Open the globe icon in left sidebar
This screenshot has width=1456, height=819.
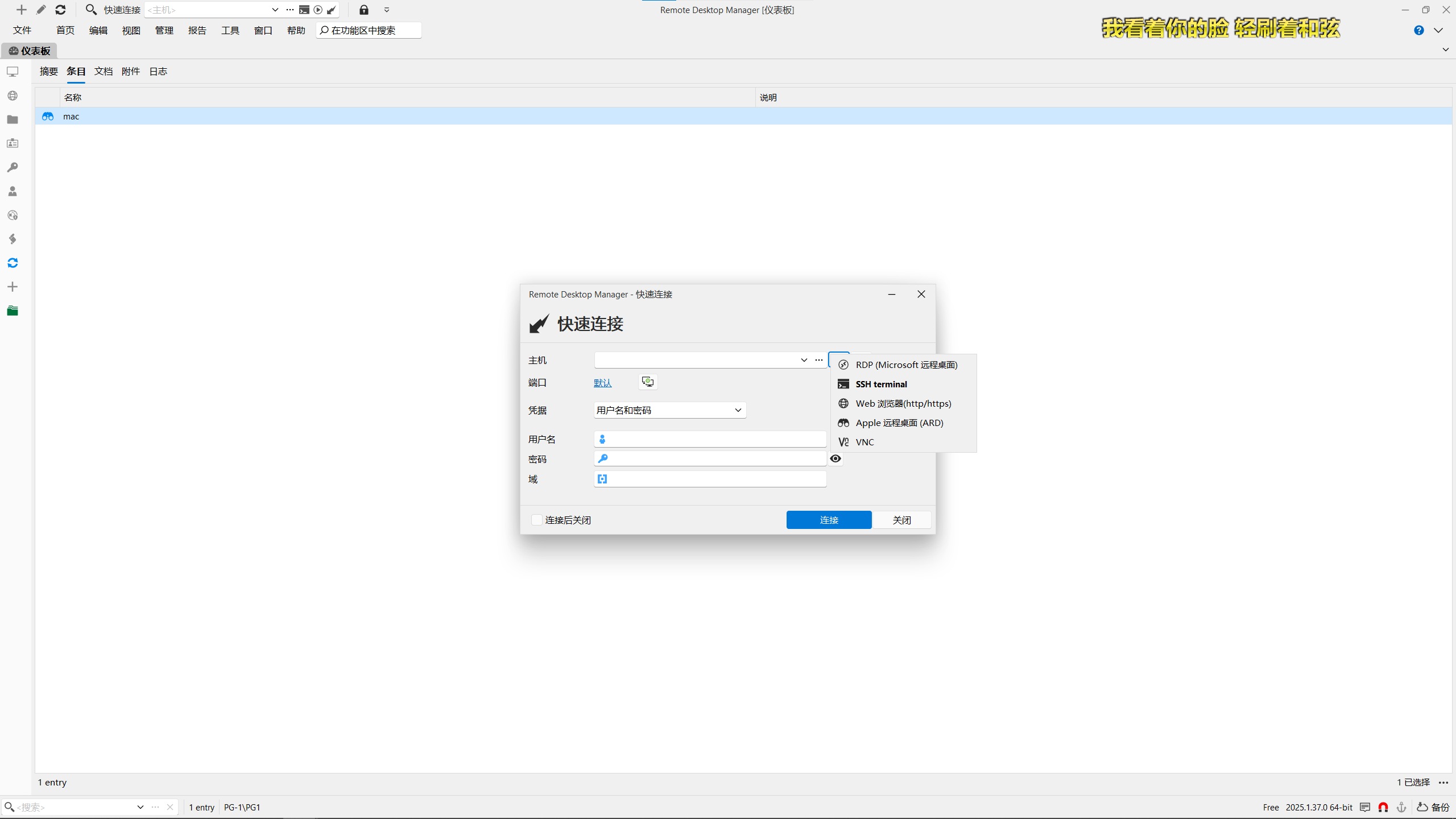13,96
